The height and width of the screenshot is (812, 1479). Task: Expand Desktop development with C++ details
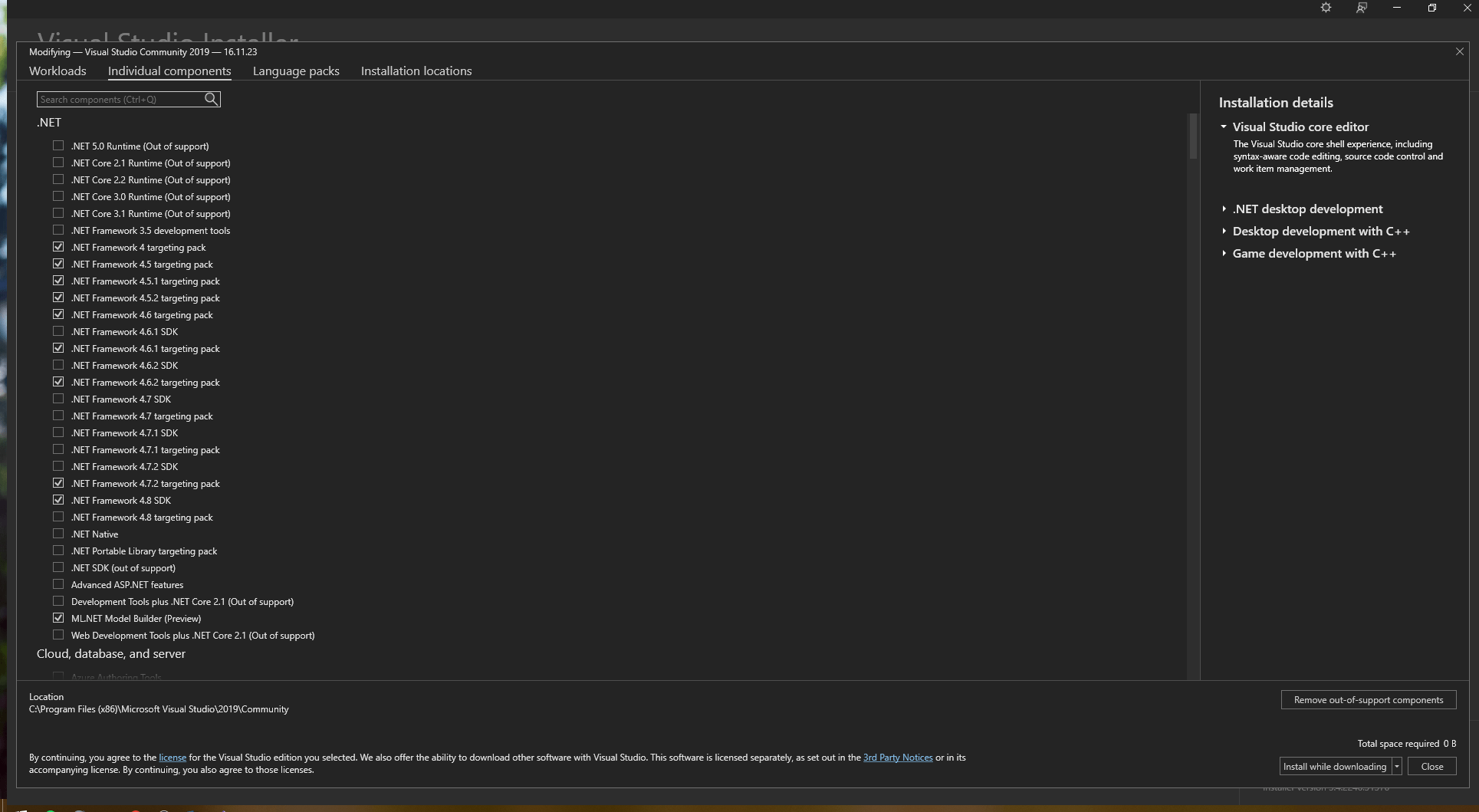tap(1224, 231)
